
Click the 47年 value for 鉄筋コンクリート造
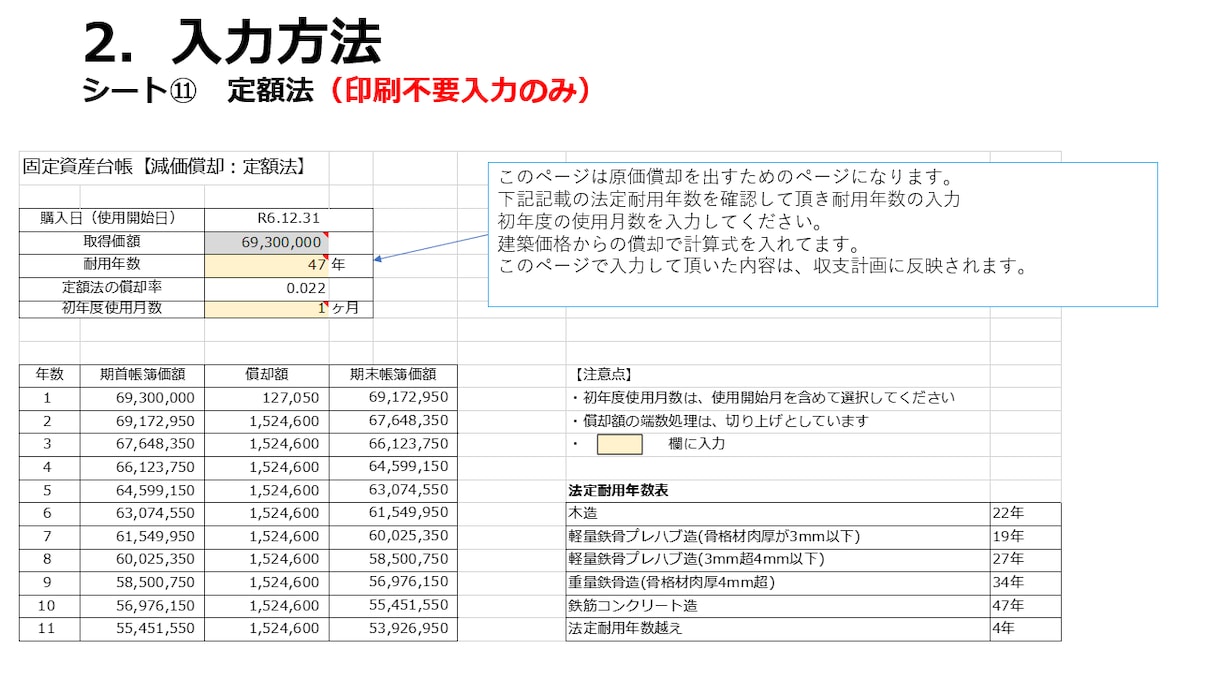[1025, 606]
